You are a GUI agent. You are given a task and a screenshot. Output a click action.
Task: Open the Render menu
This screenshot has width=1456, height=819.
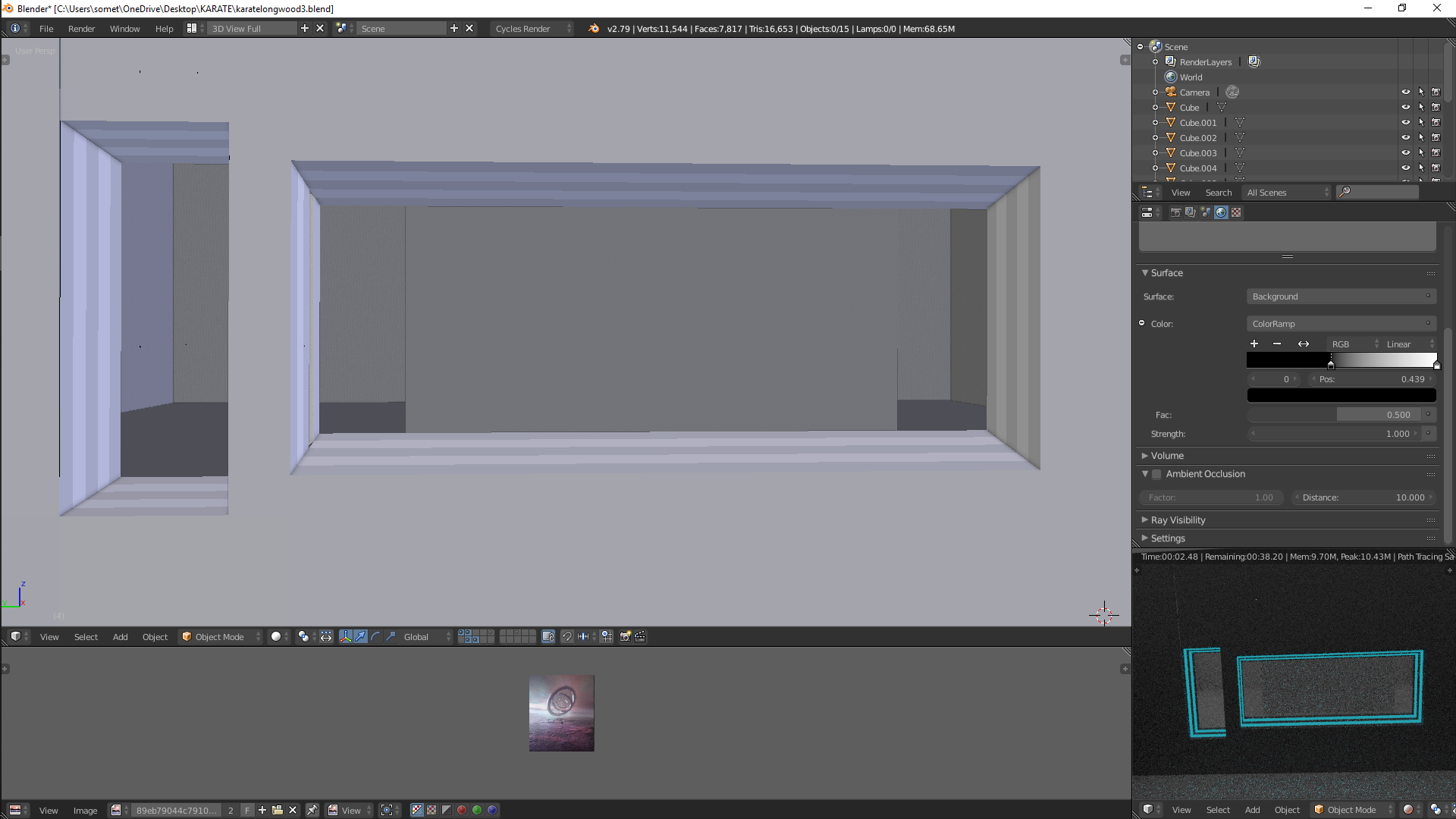pyautogui.click(x=81, y=29)
